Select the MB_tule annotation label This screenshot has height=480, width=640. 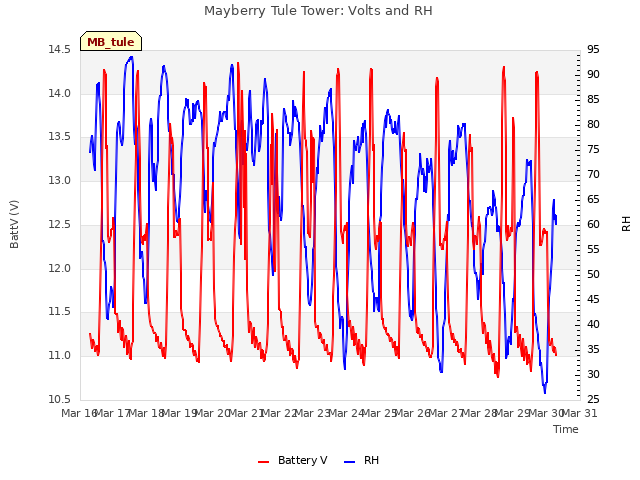tap(111, 42)
